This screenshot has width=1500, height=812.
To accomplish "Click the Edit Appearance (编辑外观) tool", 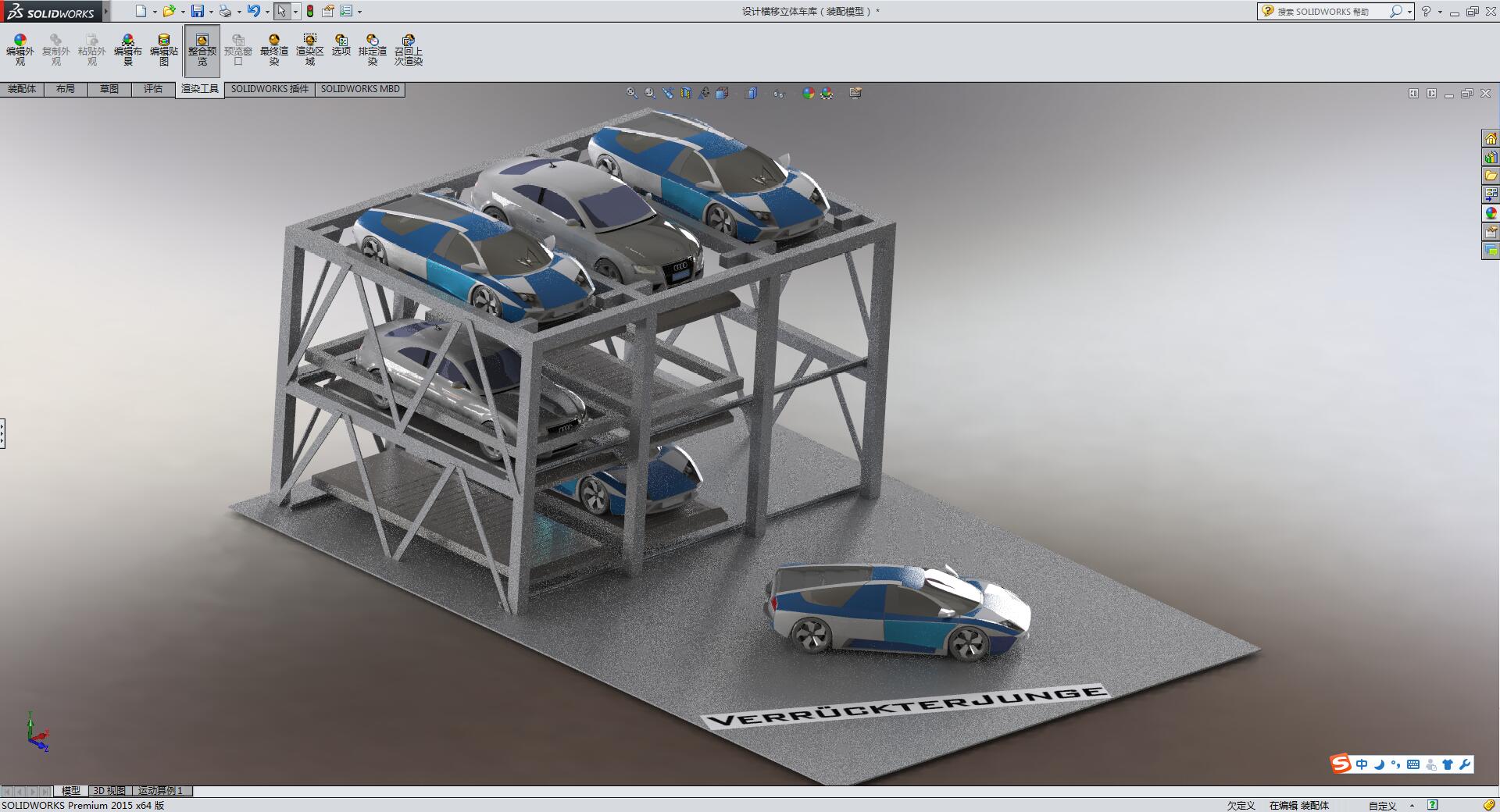I will (x=20, y=50).
